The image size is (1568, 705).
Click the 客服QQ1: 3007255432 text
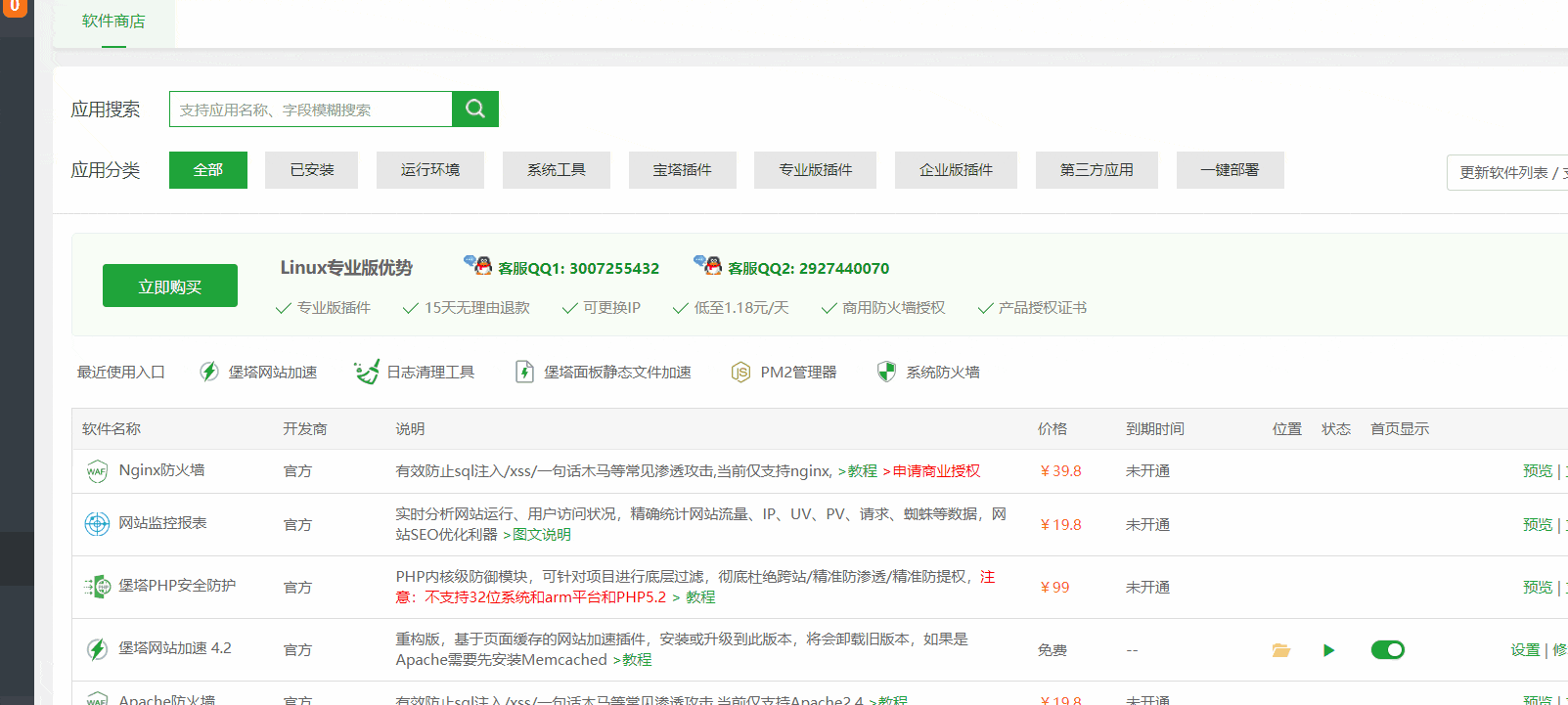coord(579,268)
